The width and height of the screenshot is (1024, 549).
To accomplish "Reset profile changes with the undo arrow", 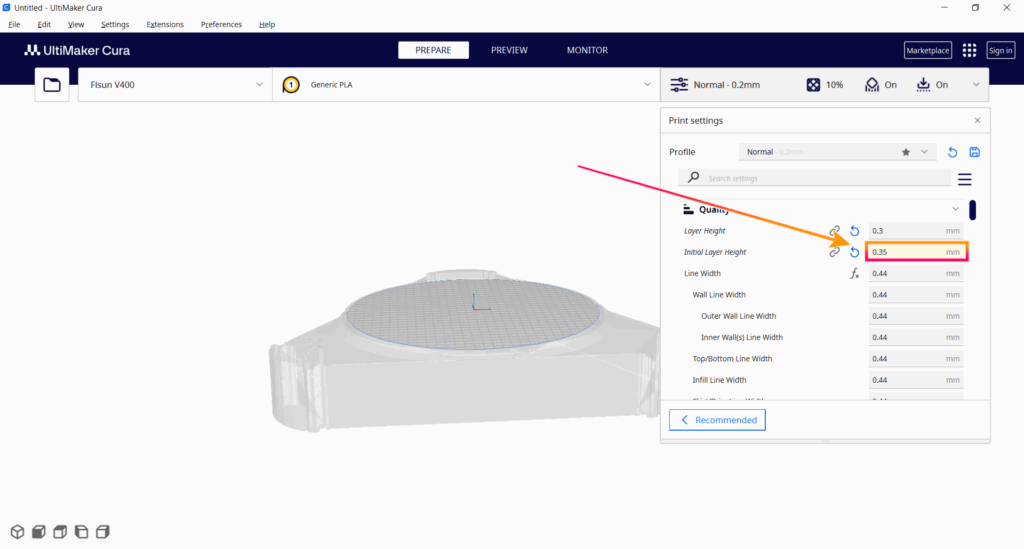I will 952,152.
